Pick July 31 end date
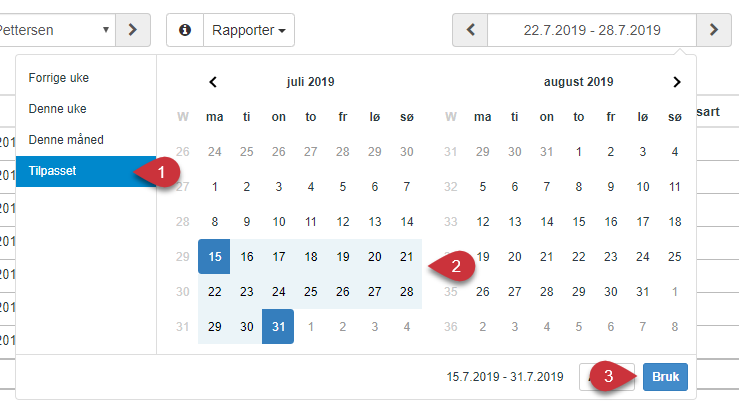Viewport: 739px width, 419px height. point(278,326)
